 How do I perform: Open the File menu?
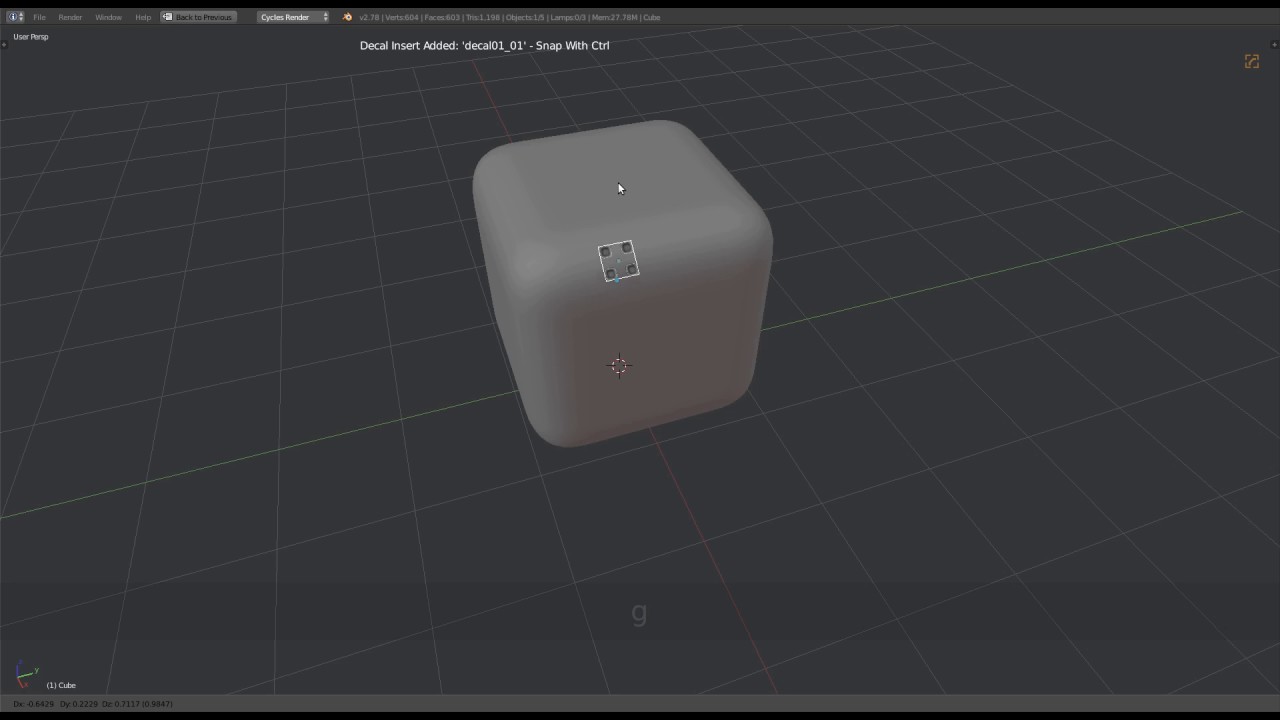pos(39,17)
